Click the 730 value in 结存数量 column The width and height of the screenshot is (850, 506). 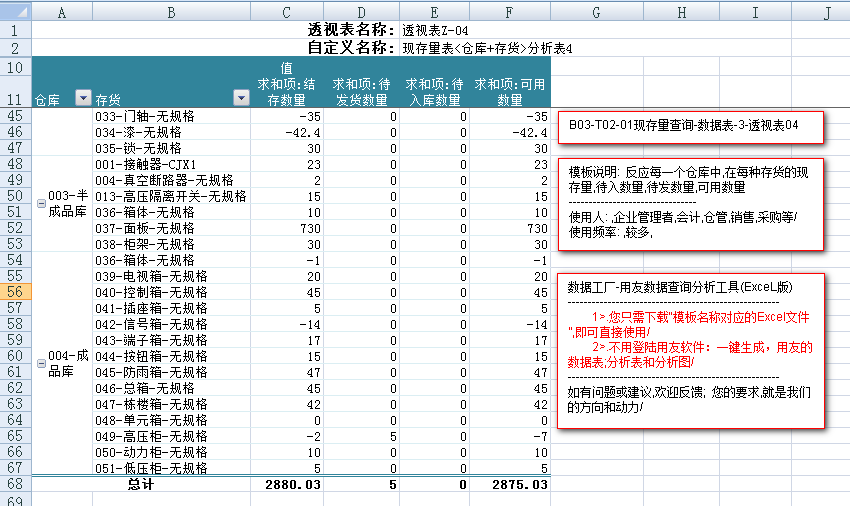pyautogui.click(x=286, y=228)
